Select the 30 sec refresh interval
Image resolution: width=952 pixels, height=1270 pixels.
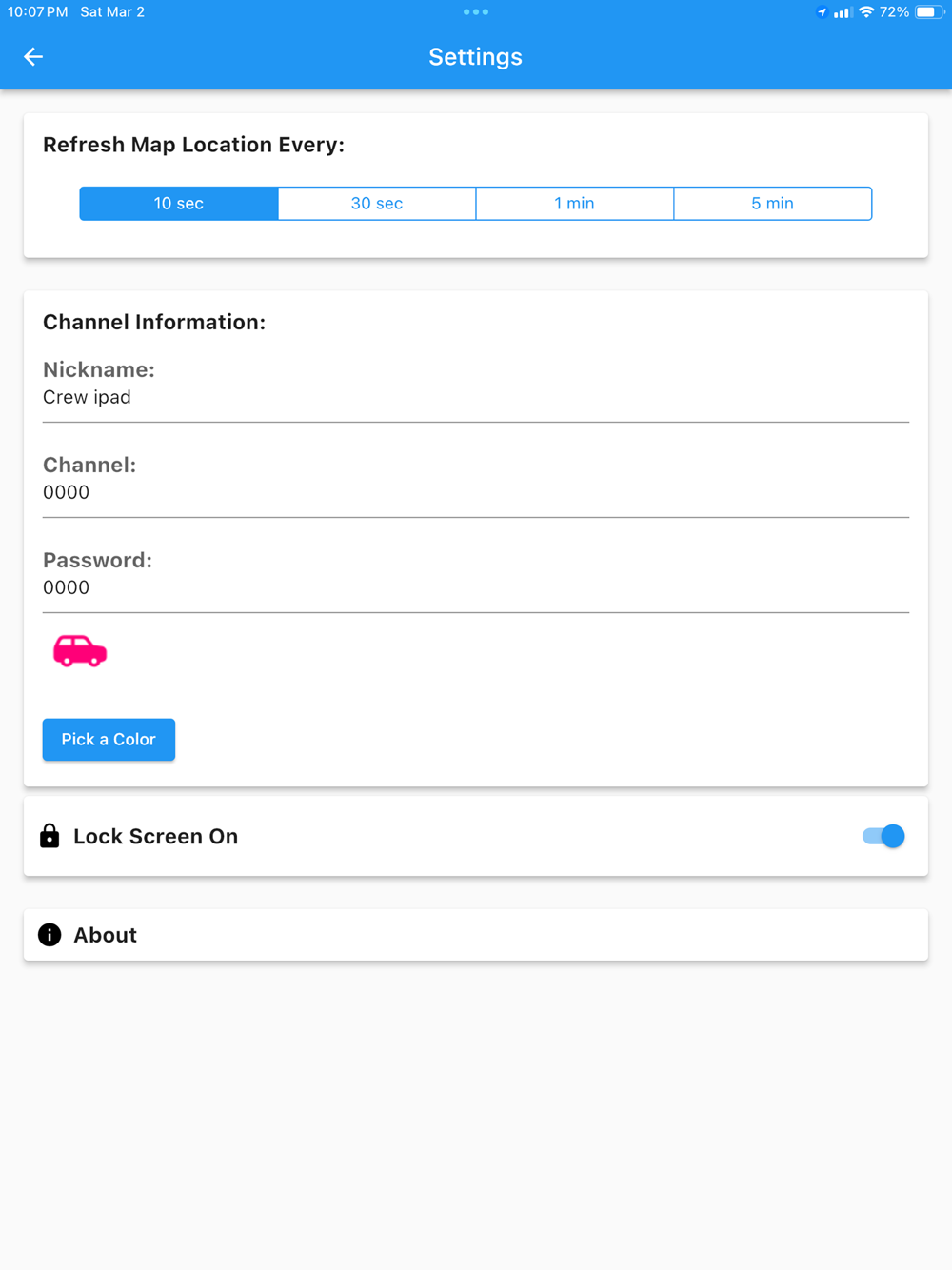[x=377, y=204]
